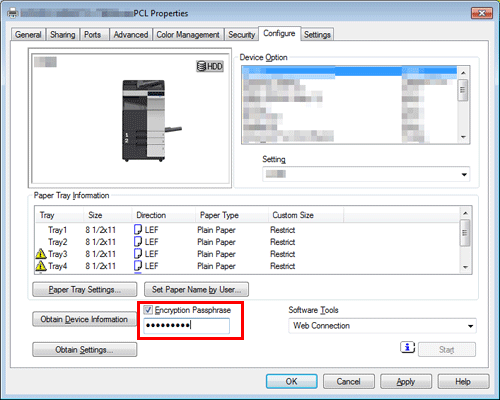Viewport: 500px width, 400px height.
Task: Click the Tray3 LEF direction page icon
Action: click(x=138, y=254)
